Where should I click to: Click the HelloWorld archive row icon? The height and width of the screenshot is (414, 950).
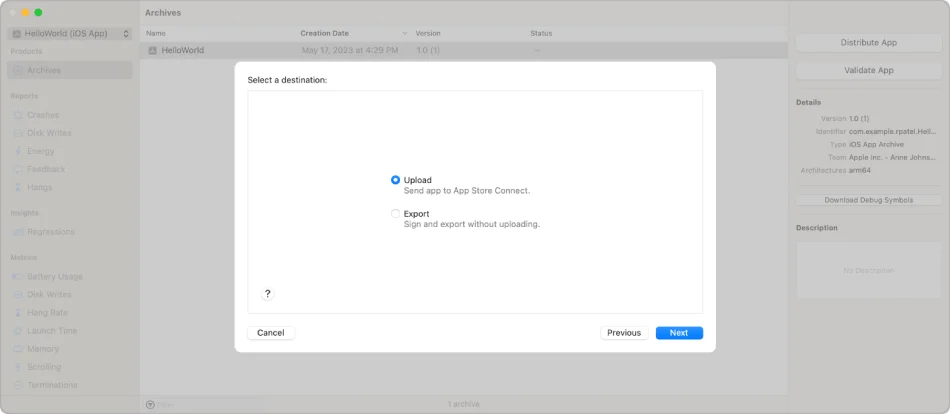[153, 51]
